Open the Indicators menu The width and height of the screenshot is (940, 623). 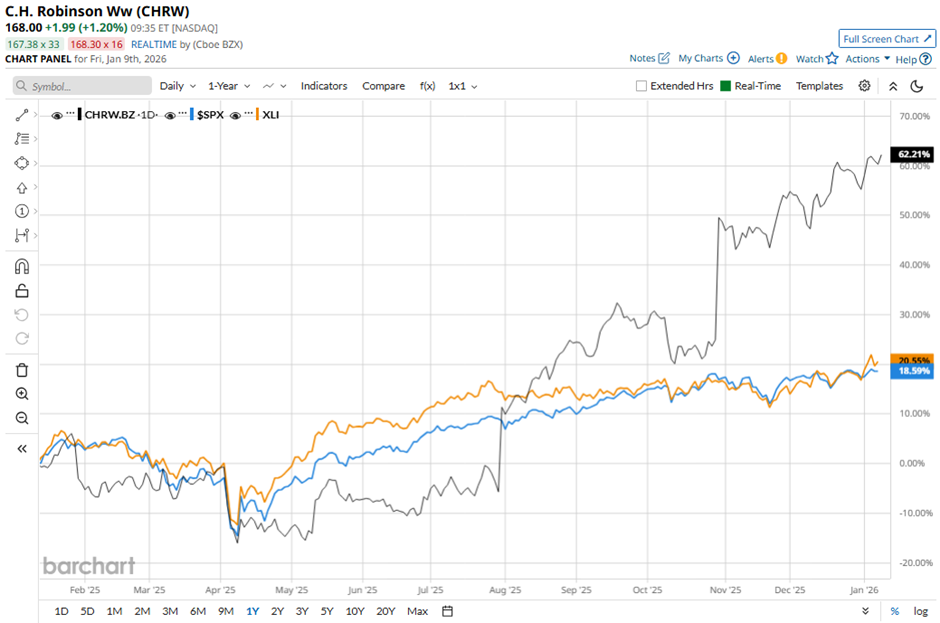[x=324, y=86]
